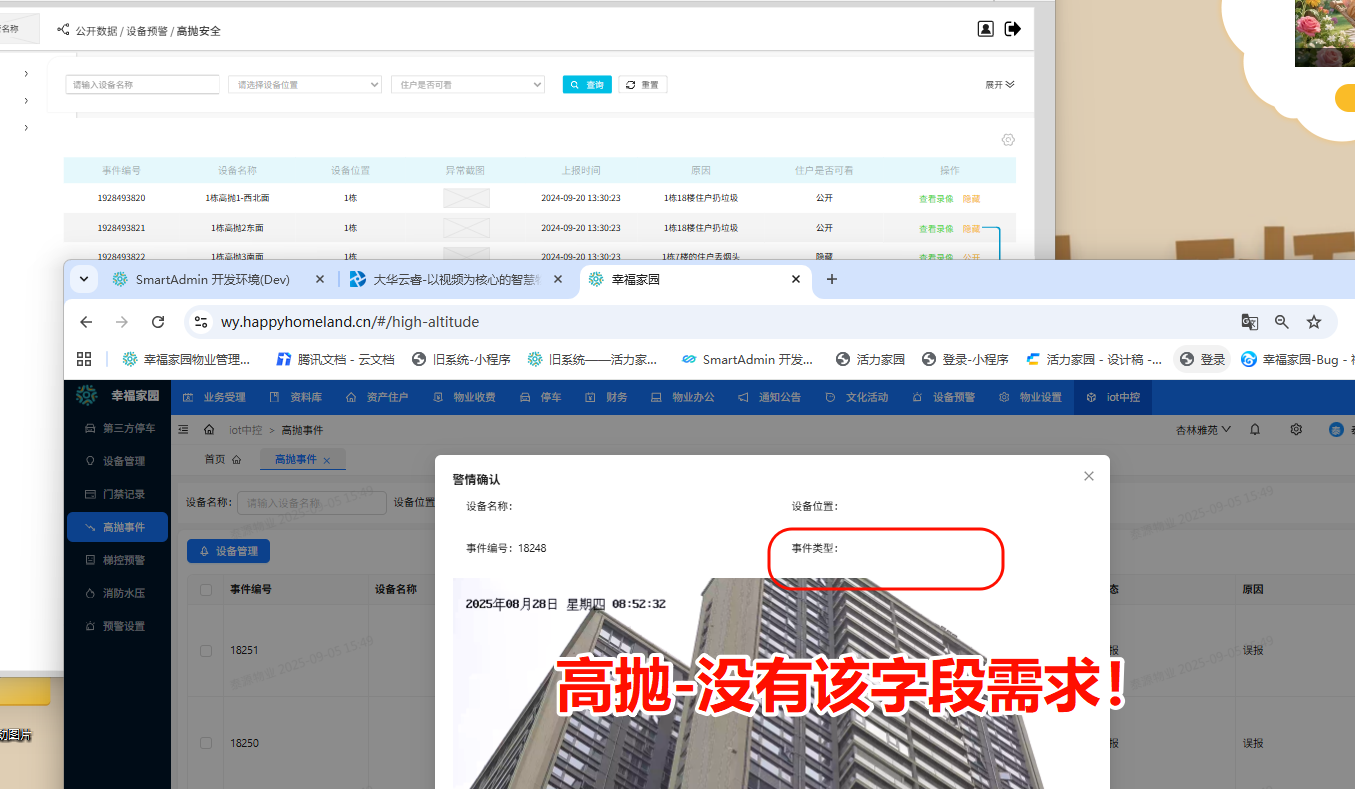Viewport: 1355px width, 789px height.
Task: Check the box for event 18250
Action: [x=206, y=743]
